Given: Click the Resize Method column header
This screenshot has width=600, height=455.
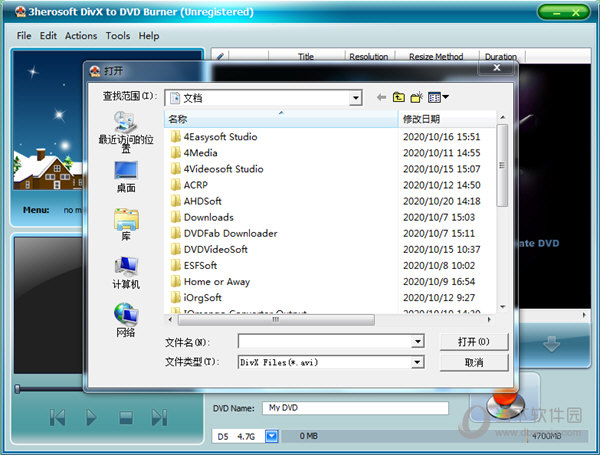Looking at the screenshot, I should click(x=436, y=57).
